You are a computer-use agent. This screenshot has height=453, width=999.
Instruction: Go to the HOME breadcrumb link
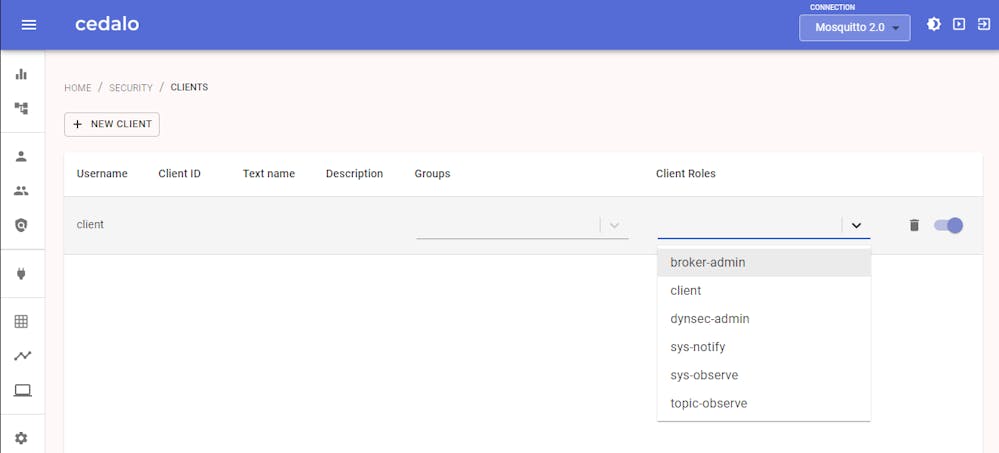pos(78,88)
